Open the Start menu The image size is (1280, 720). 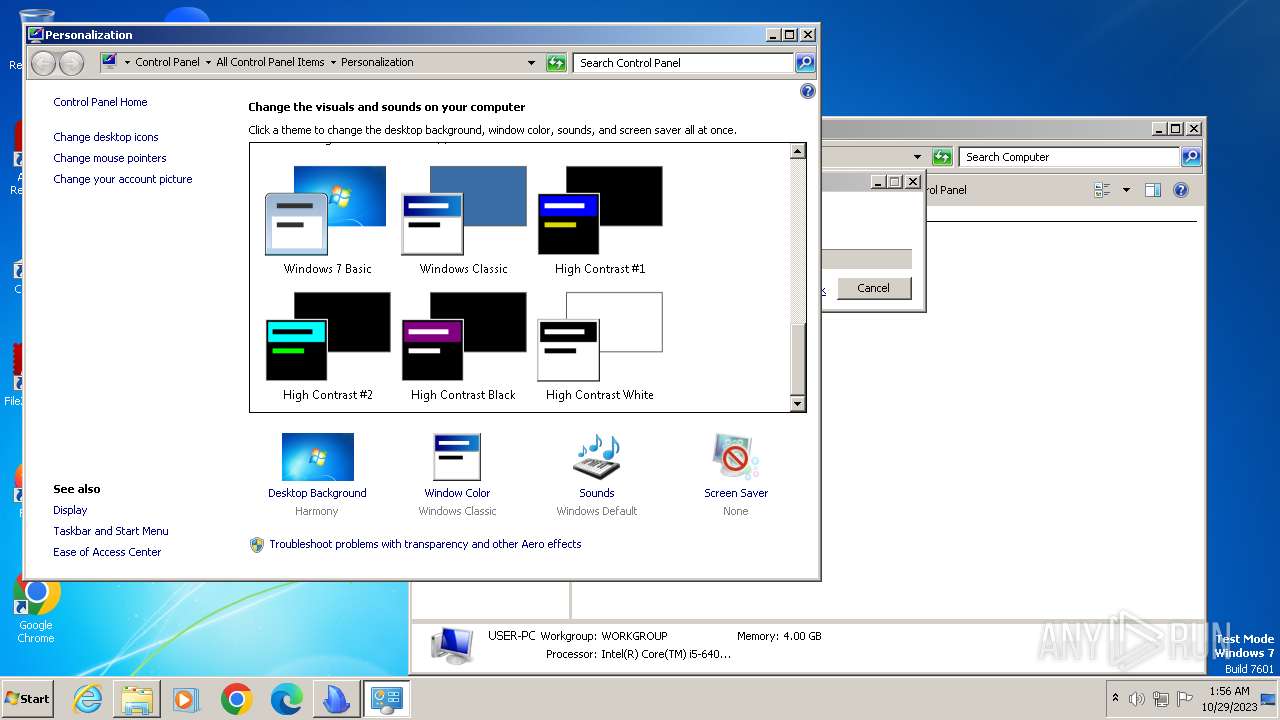coord(27,699)
